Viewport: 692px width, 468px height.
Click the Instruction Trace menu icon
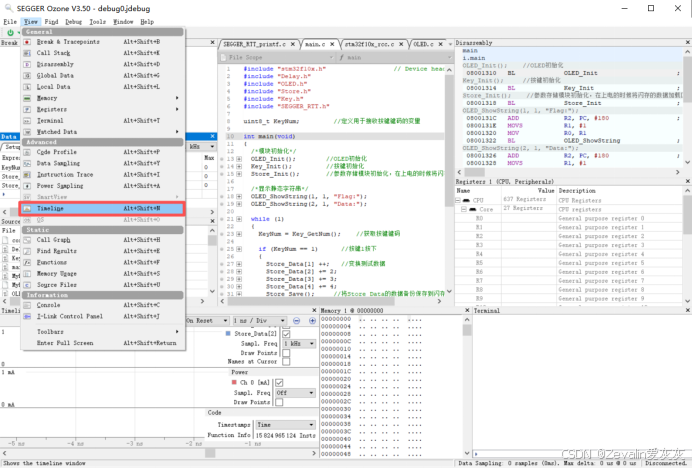pyautogui.click(x=27, y=175)
